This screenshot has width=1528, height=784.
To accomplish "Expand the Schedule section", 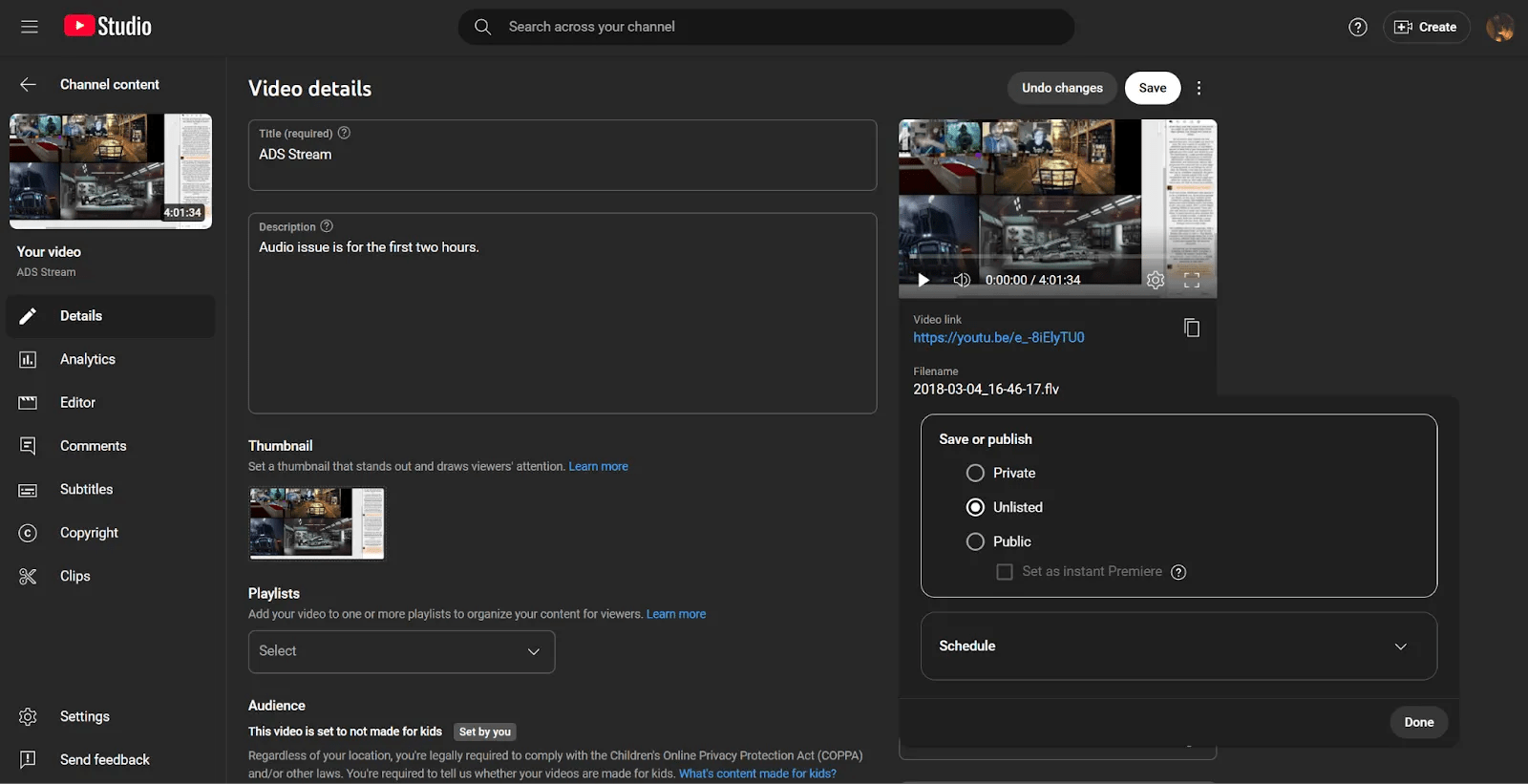I will click(1178, 646).
